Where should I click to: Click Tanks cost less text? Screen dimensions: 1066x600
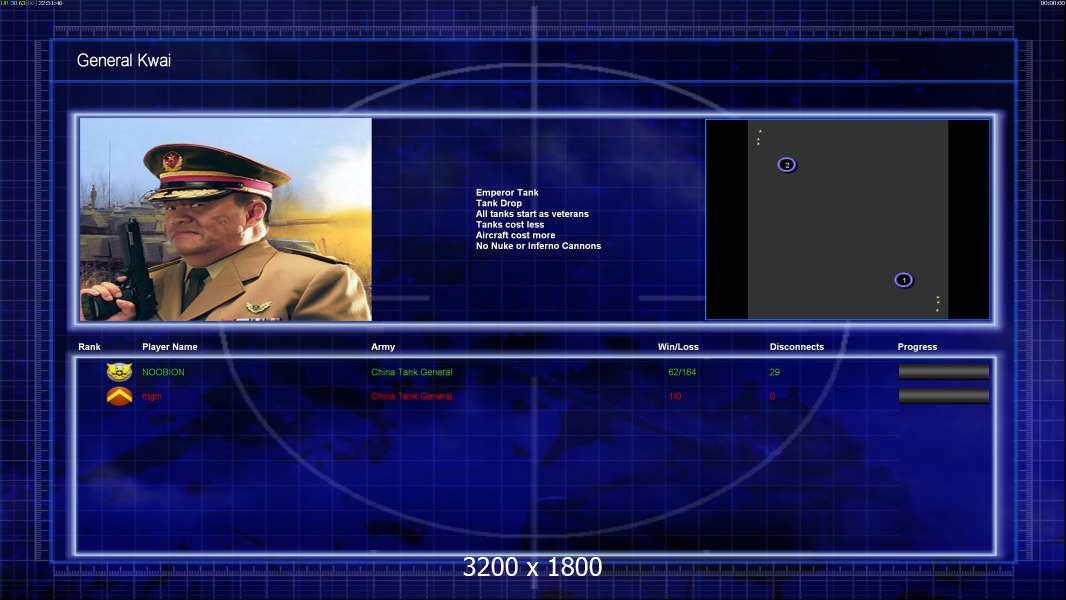tap(510, 225)
